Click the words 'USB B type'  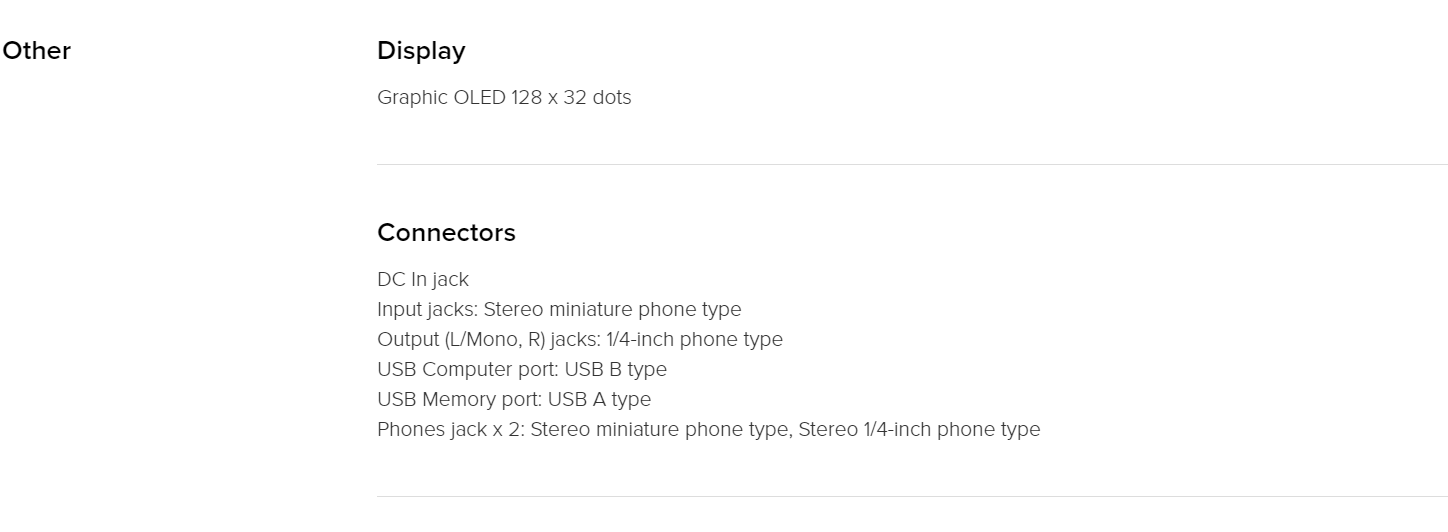[x=616, y=369]
